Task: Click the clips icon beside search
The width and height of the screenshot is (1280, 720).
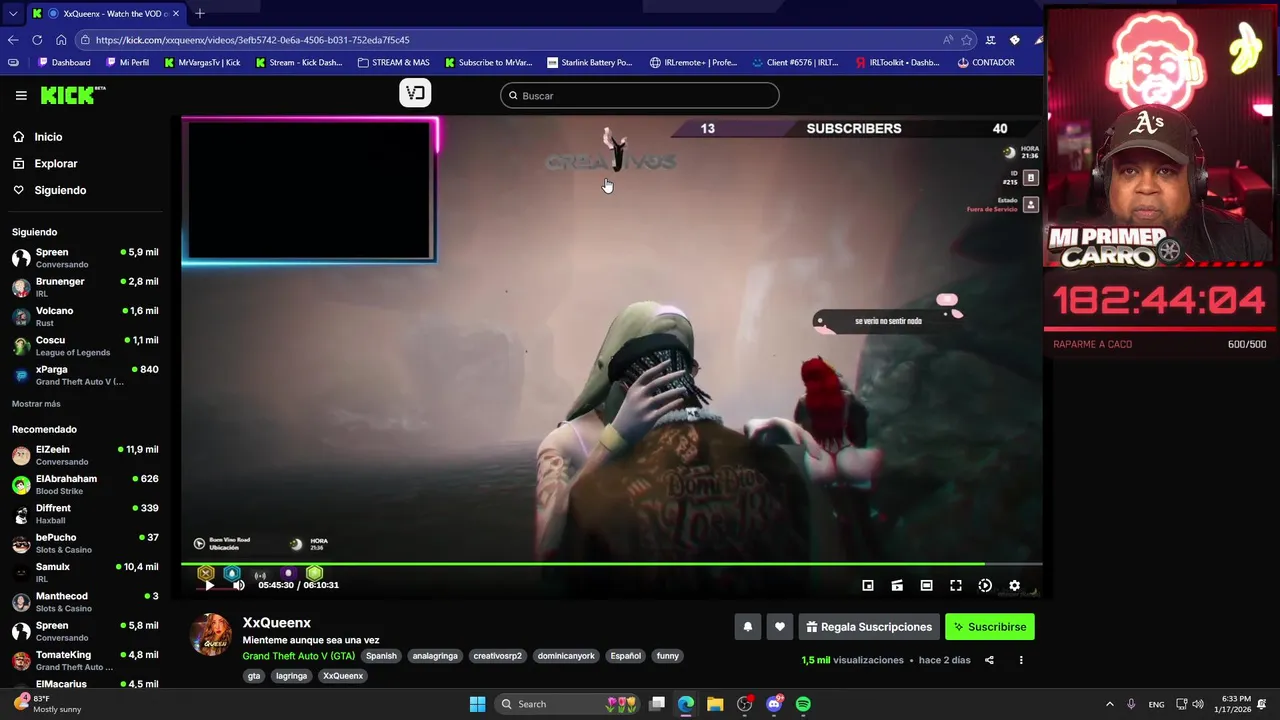Action: 415,93
